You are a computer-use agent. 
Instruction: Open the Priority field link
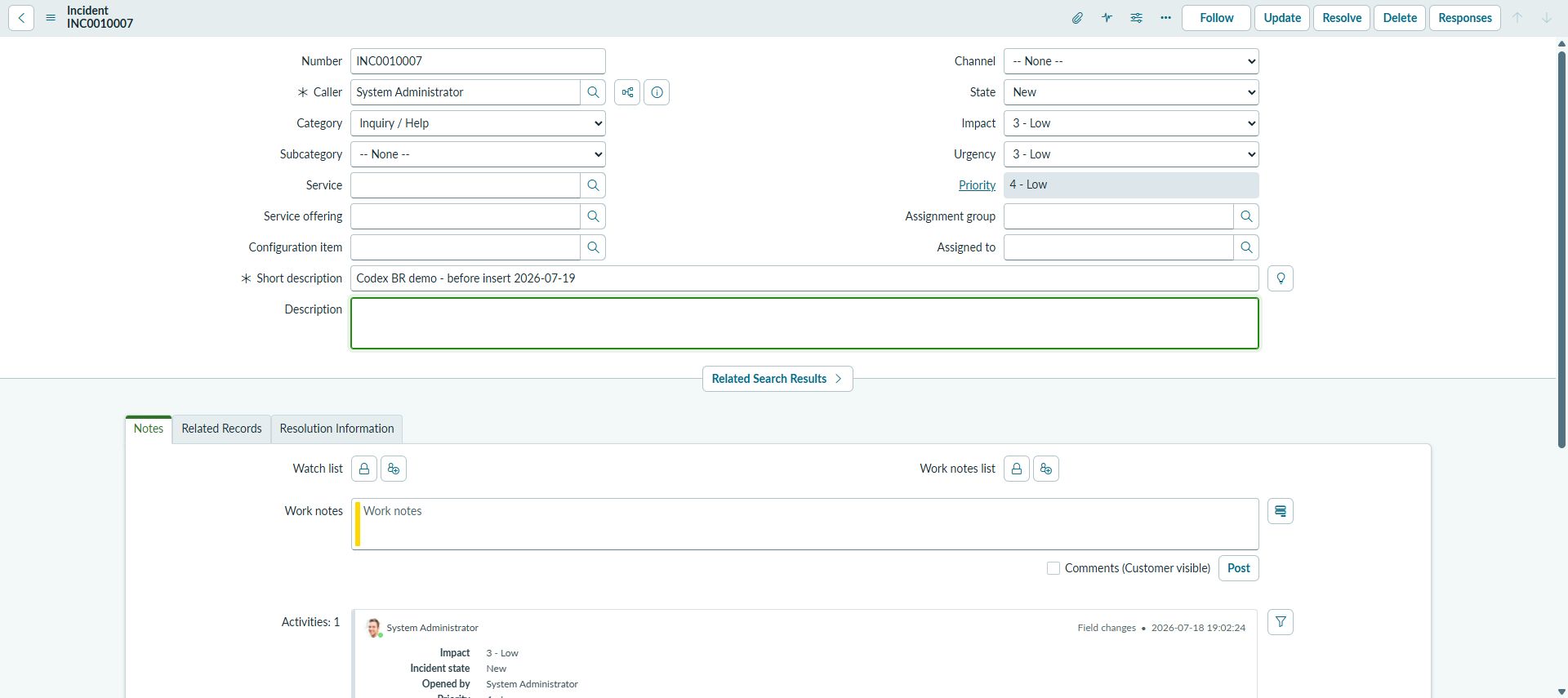click(x=977, y=185)
